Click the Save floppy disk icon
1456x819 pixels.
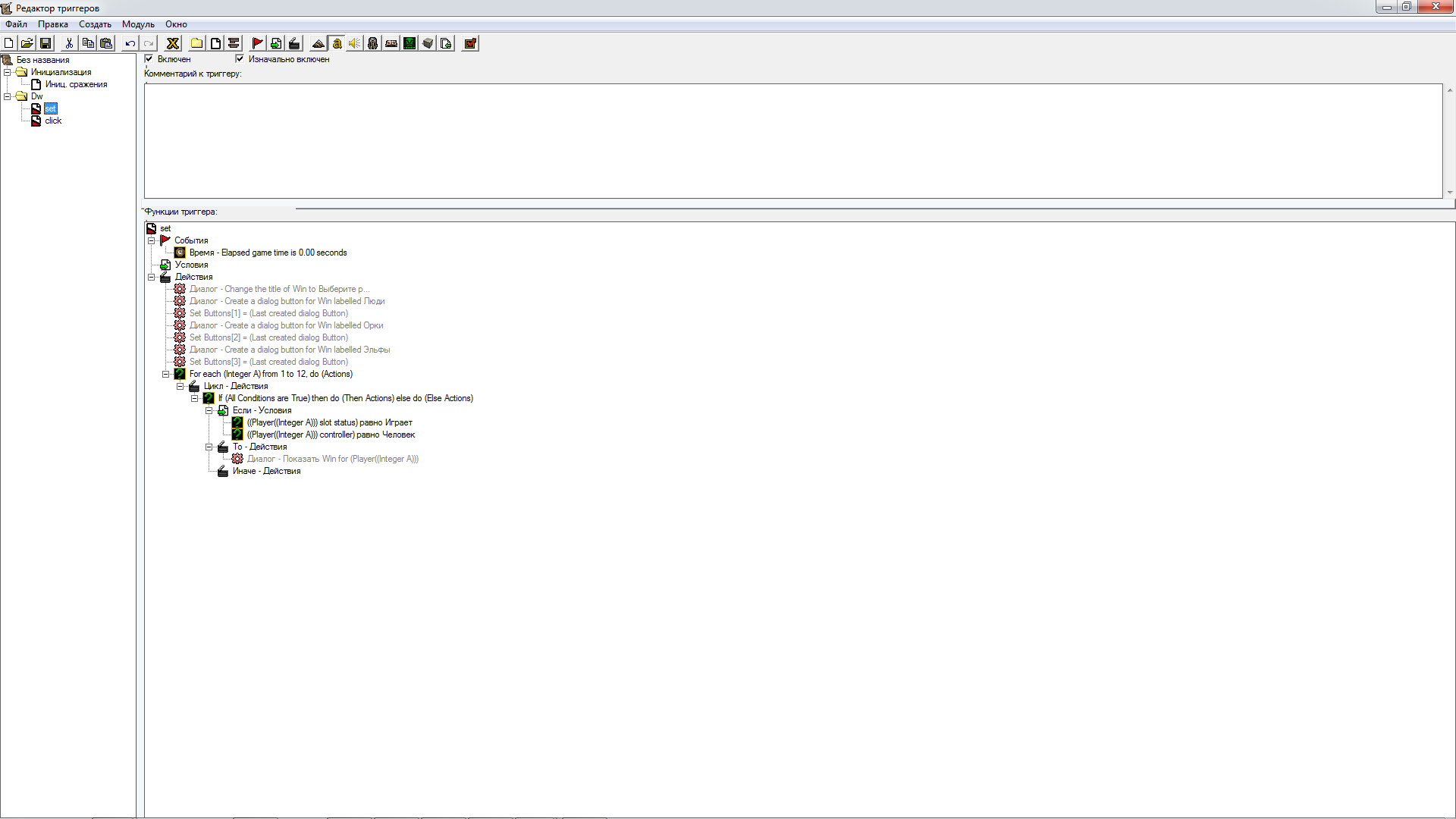coord(45,43)
